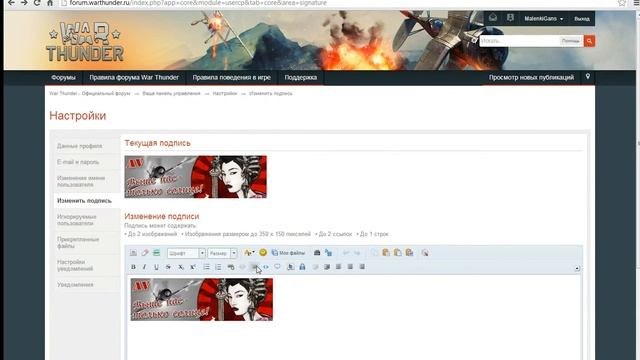Viewport: 640px width, 360px height.
Task: Apply strikethrough formatting in the editor
Action: 168,267
